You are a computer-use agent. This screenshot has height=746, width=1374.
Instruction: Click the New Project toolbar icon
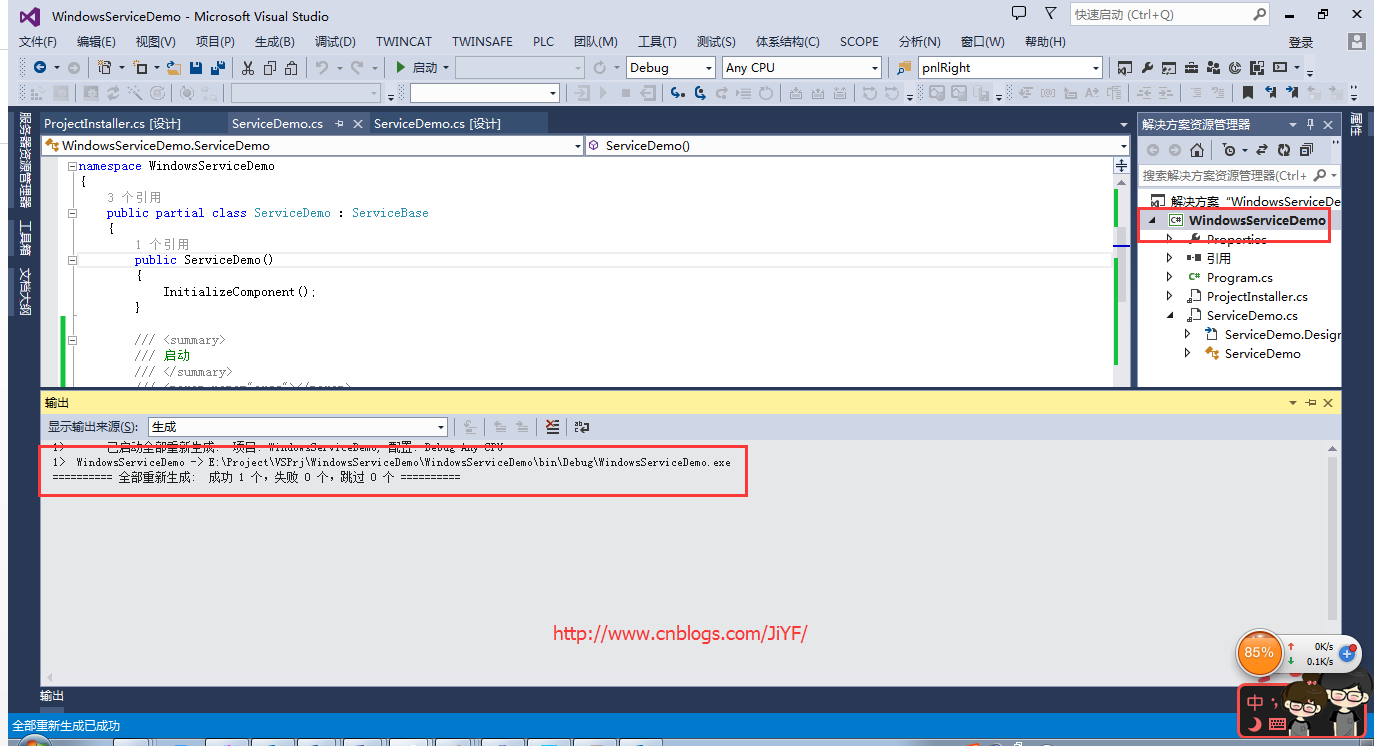click(x=104, y=68)
